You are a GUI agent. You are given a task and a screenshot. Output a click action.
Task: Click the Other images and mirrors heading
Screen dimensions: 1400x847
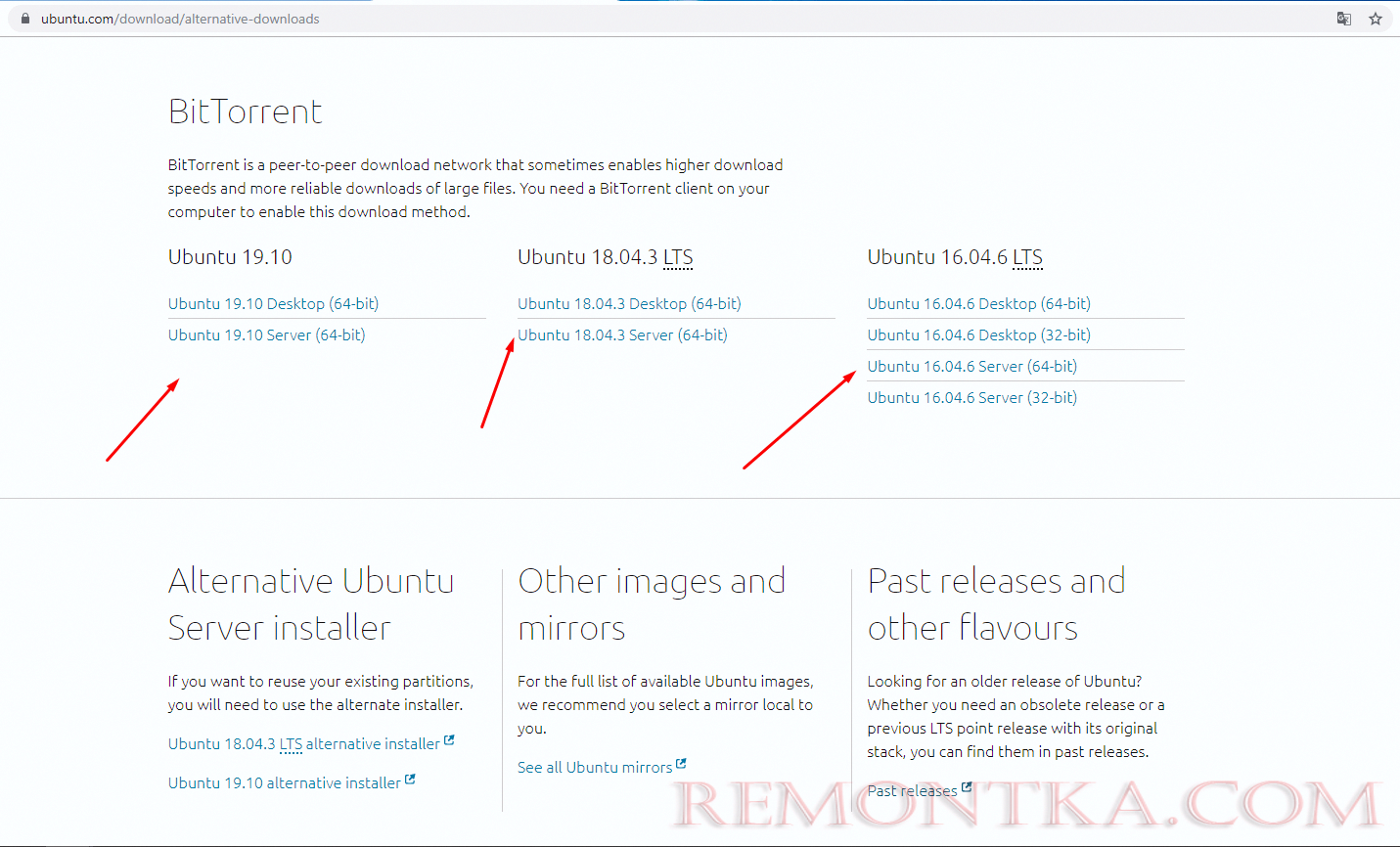(652, 604)
